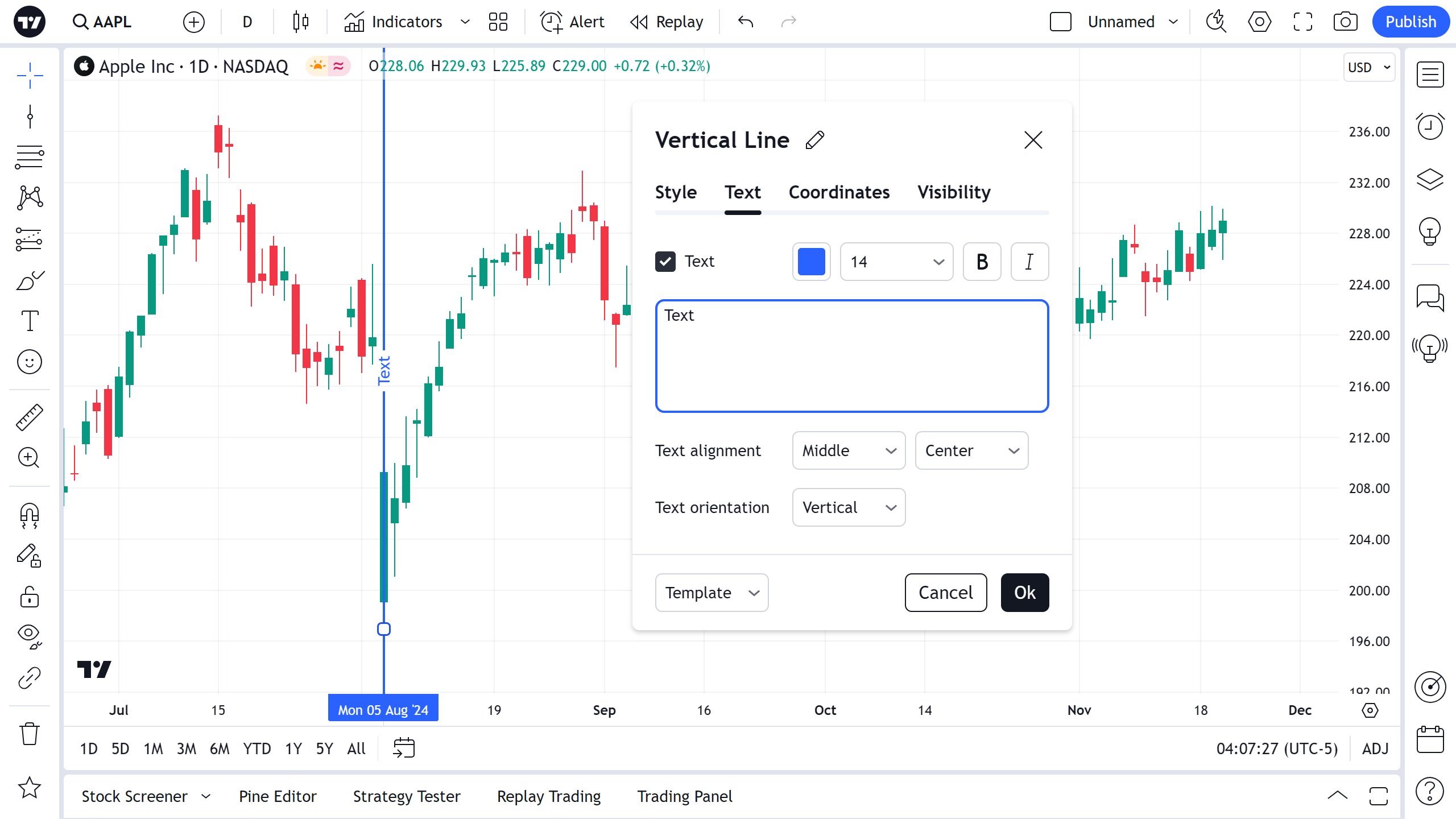Open the font size 14 dropdown
The height and width of the screenshot is (819, 1456).
tap(896, 262)
